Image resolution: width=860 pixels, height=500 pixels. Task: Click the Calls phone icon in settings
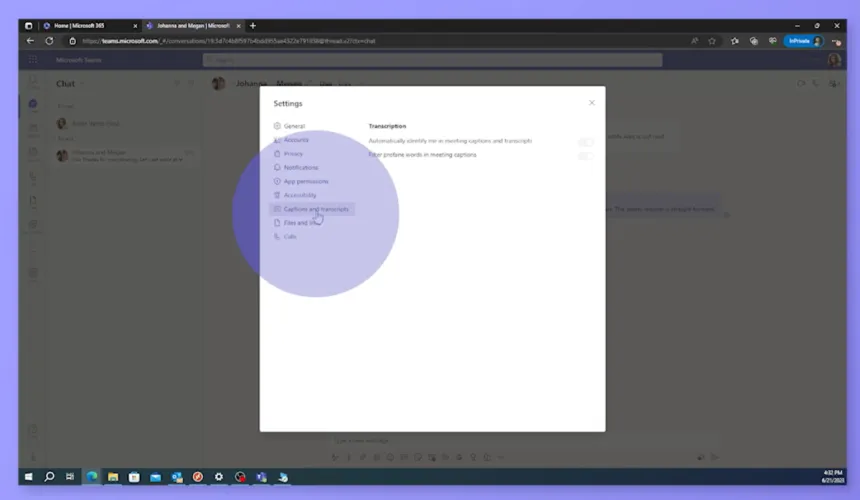[x=277, y=237]
